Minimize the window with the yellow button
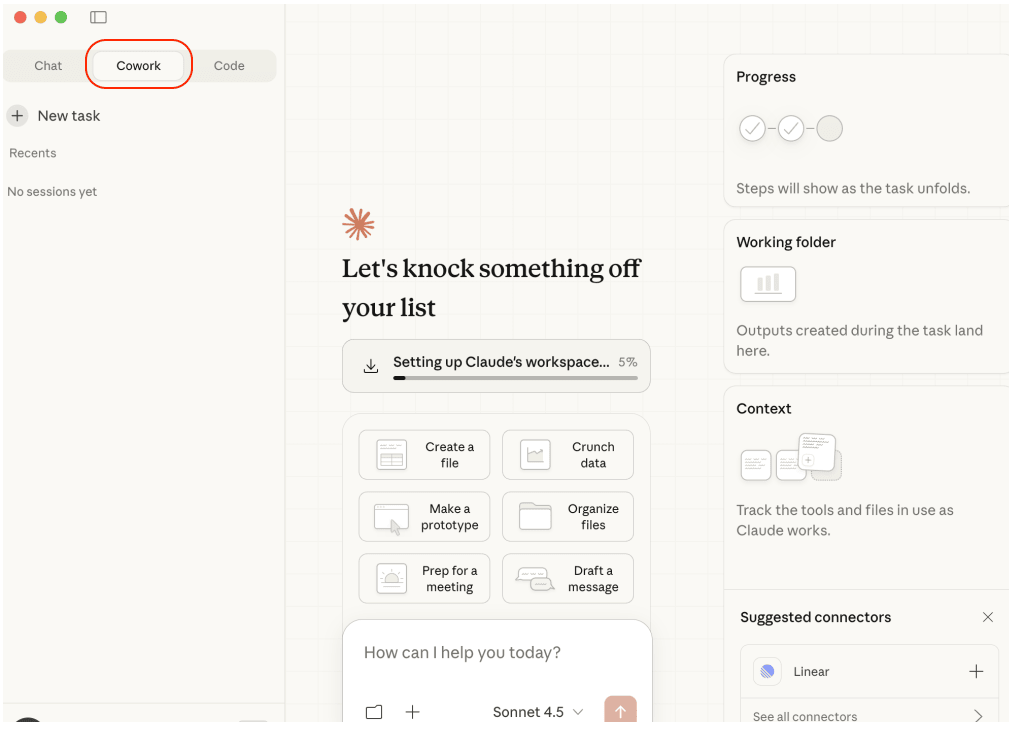Viewport: 1024px width, 750px height. point(40,17)
